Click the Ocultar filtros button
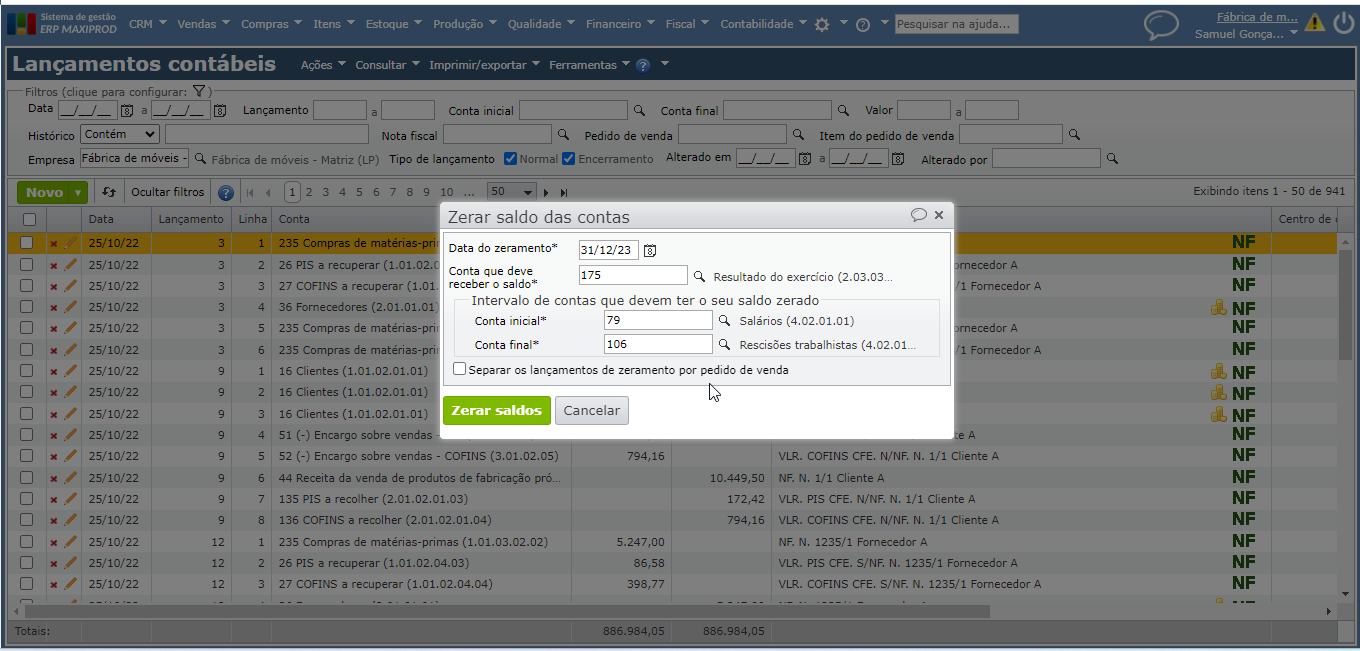The image size is (1360, 651). [x=167, y=192]
